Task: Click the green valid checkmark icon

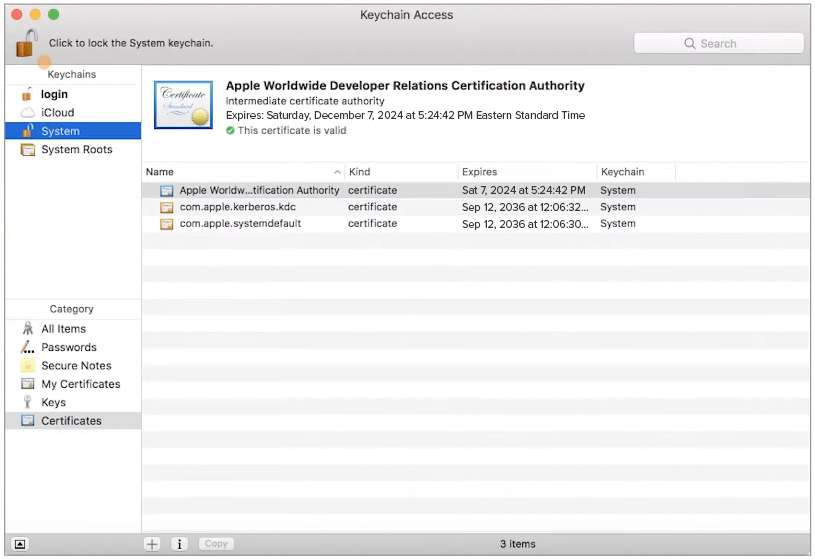Action: 230,131
